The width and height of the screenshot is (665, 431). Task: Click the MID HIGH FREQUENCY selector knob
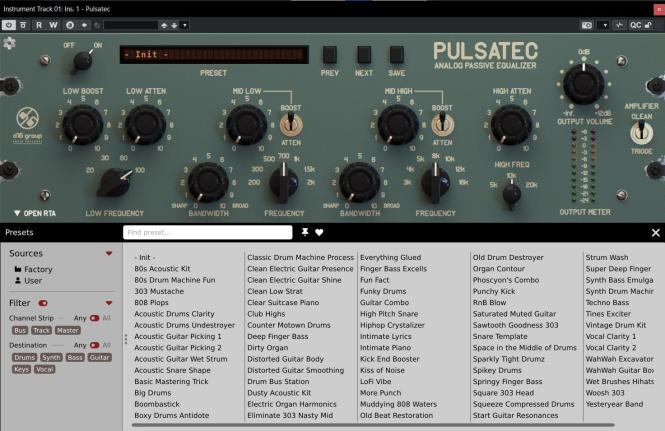click(x=435, y=184)
